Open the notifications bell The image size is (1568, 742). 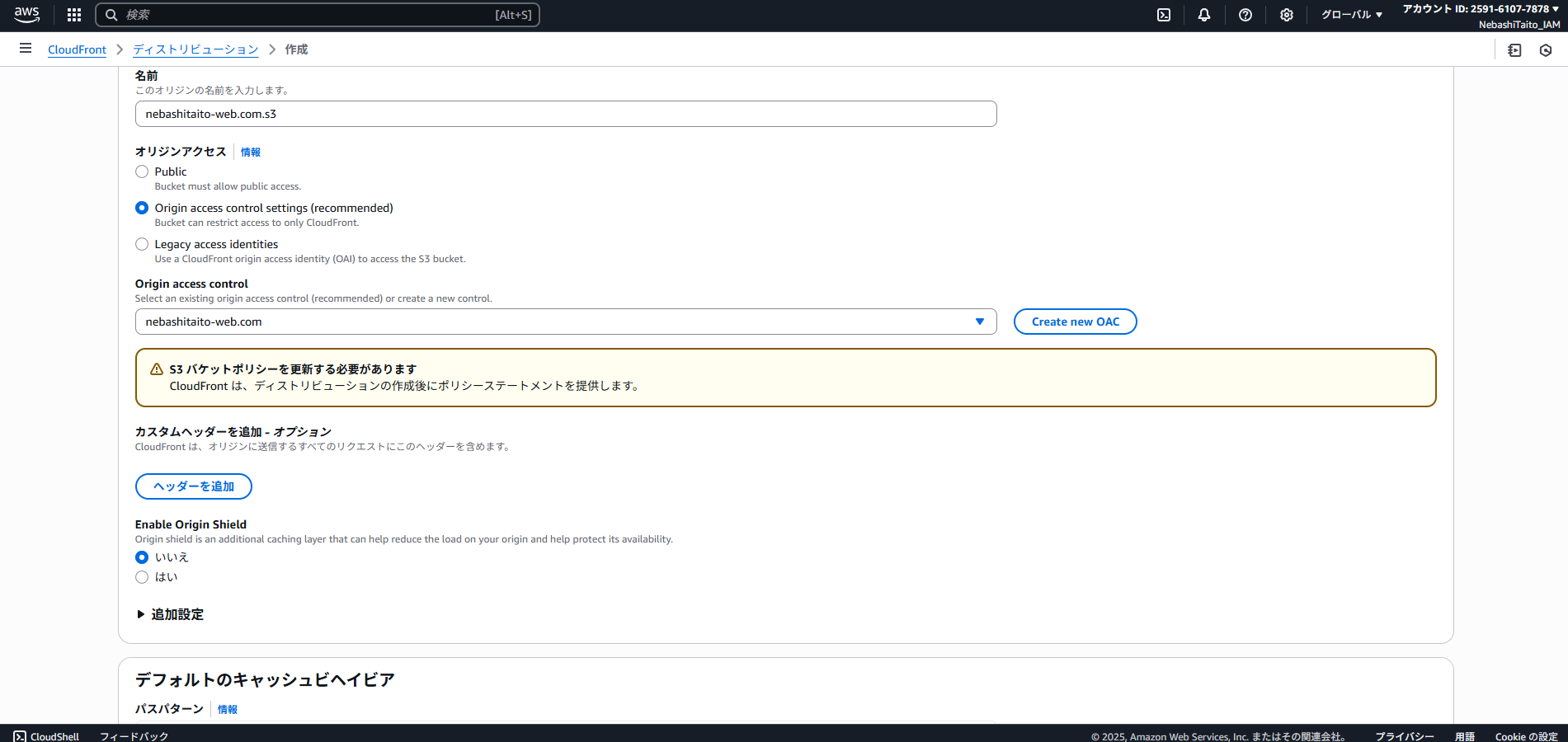1204,15
